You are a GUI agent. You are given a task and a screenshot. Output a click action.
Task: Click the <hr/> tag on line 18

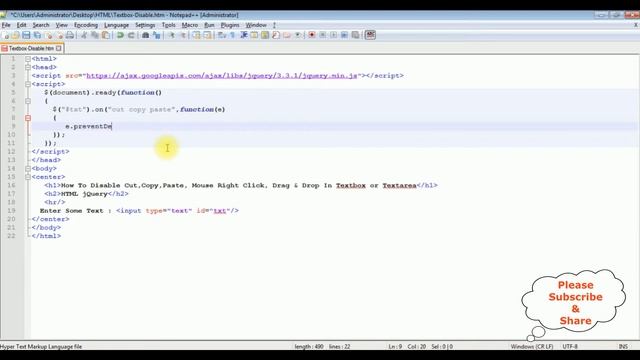pyautogui.click(x=55, y=202)
